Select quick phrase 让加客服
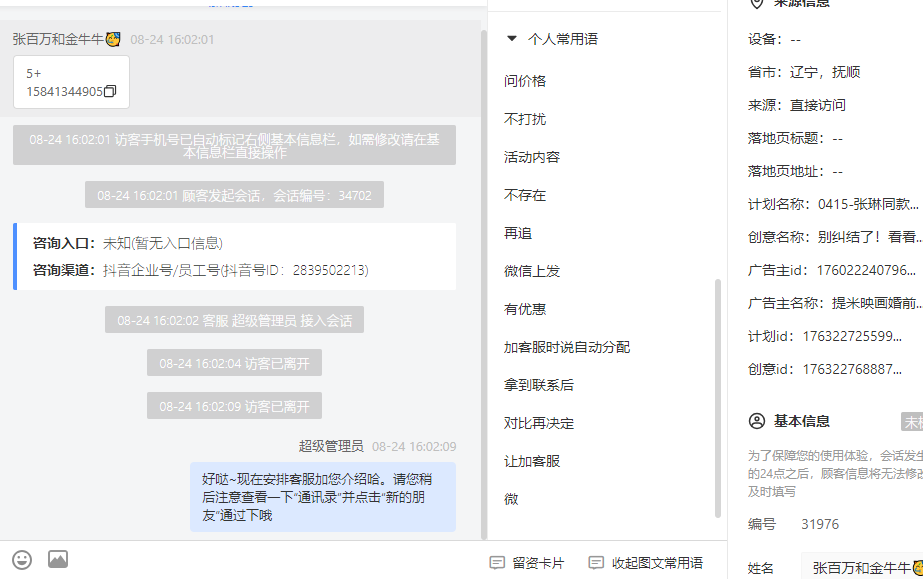923x579 pixels. [x=532, y=462]
